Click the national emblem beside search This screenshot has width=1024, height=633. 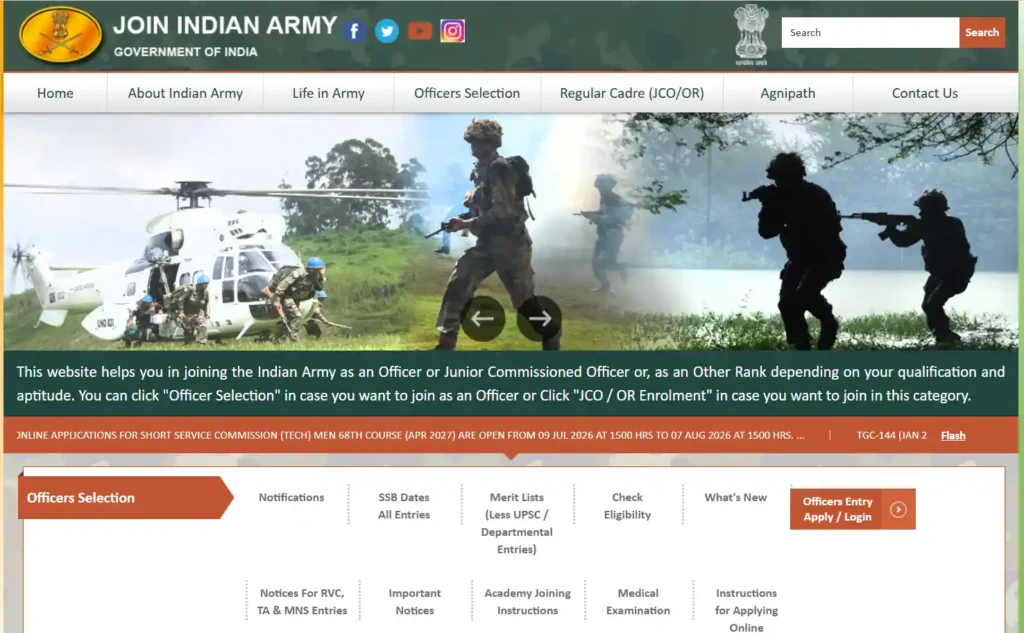(751, 35)
